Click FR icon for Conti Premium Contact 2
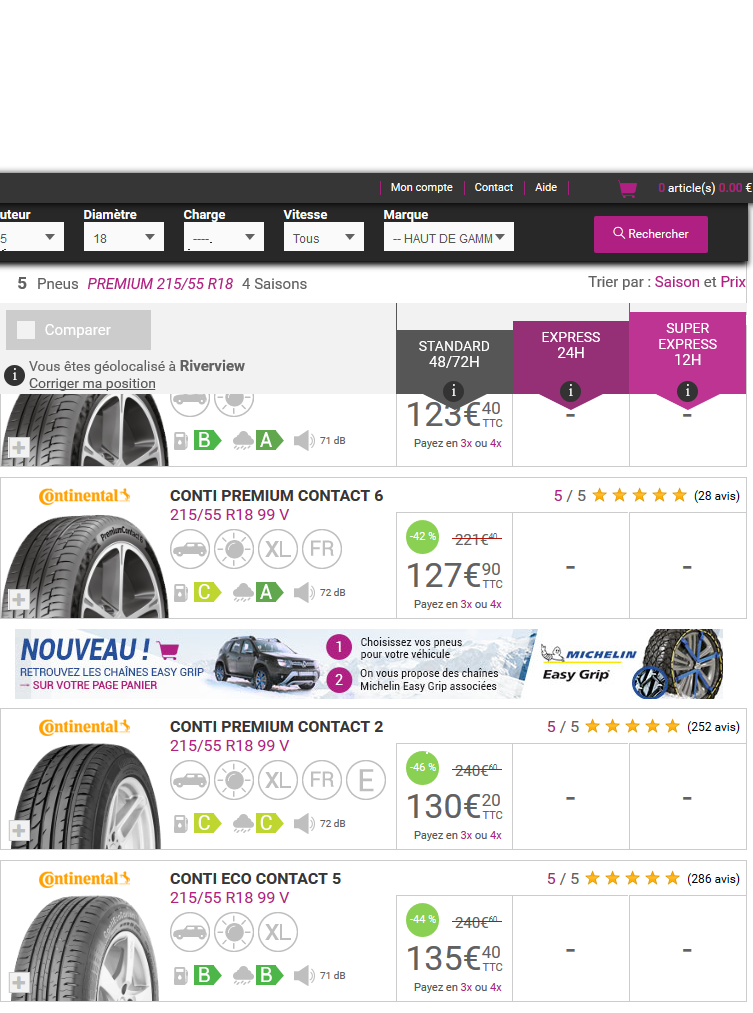The image size is (753, 1013). (322, 780)
